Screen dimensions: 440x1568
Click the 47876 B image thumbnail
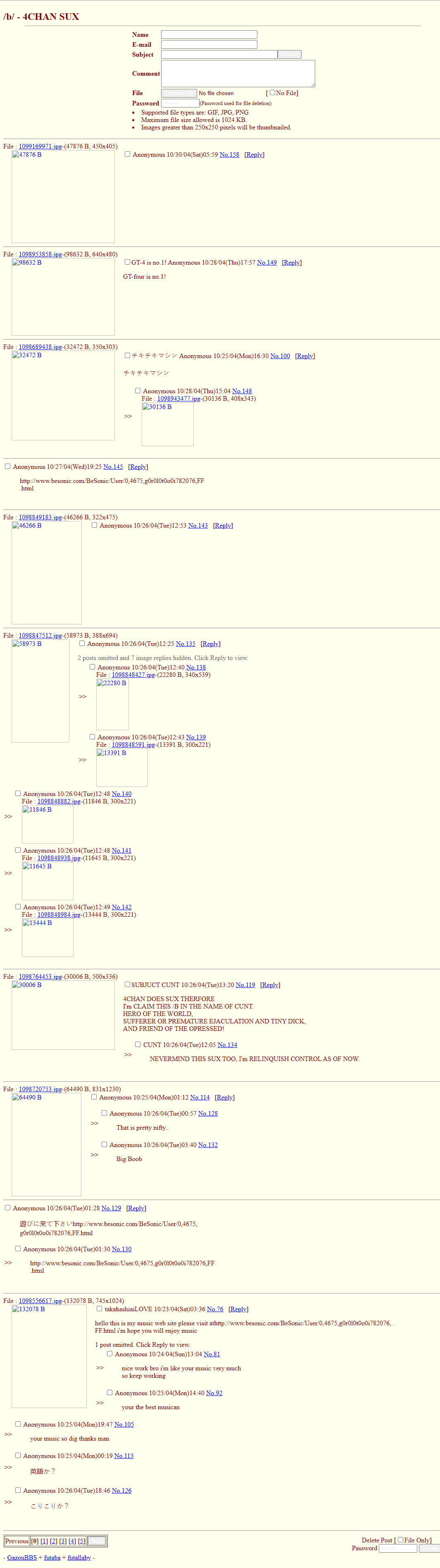(63, 196)
